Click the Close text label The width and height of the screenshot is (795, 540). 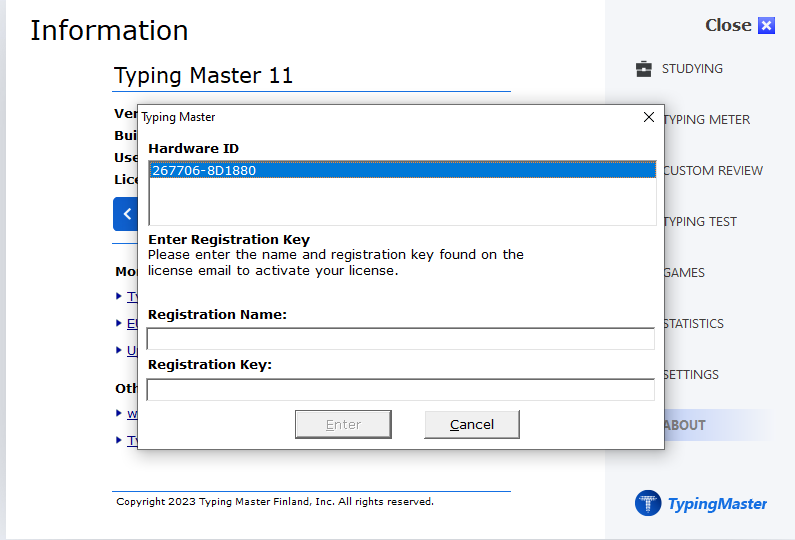coord(727,26)
